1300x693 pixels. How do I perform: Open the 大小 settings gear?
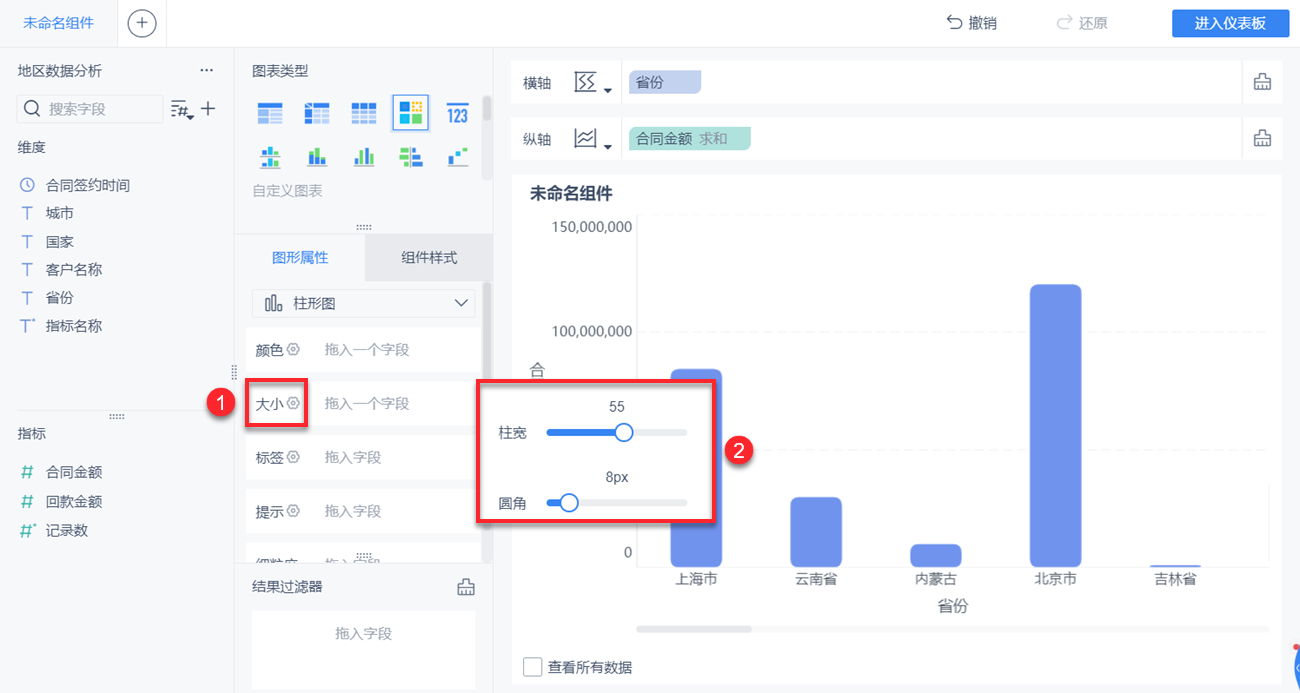click(x=293, y=403)
